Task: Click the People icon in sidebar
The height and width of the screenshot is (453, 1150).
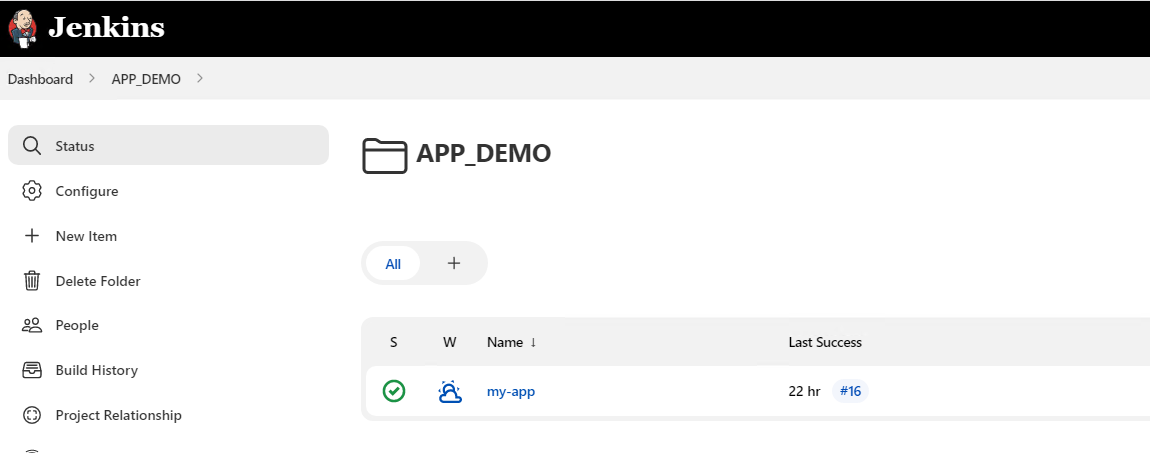Action: click(x=32, y=325)
